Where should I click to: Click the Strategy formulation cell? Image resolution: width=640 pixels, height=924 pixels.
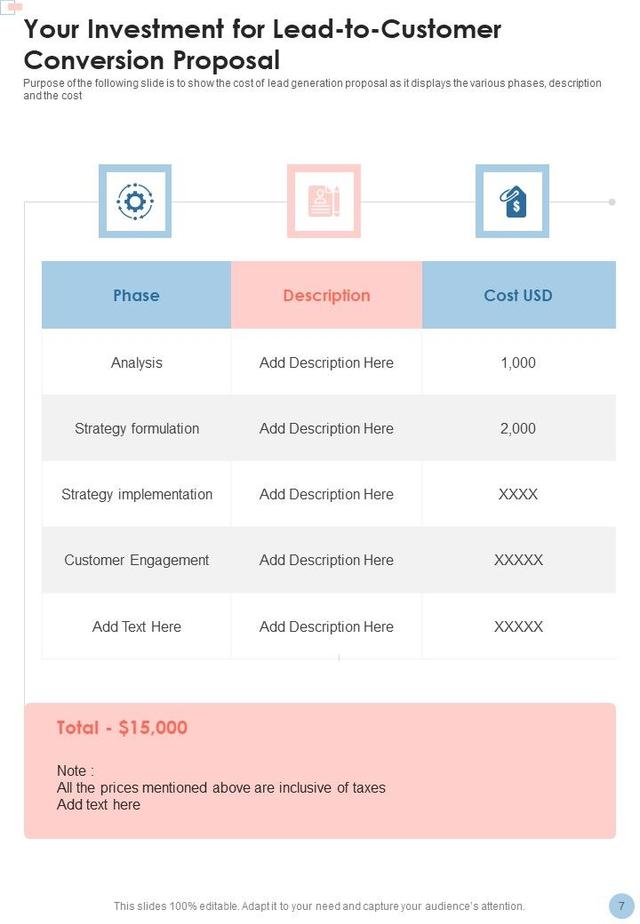coord(136,428)
